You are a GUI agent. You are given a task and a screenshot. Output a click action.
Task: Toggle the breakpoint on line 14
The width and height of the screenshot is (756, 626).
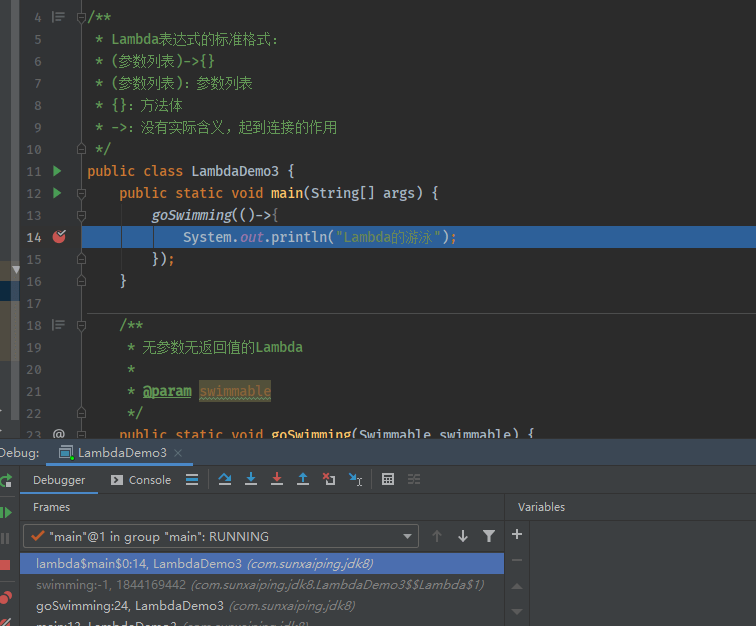pos(59,236)
